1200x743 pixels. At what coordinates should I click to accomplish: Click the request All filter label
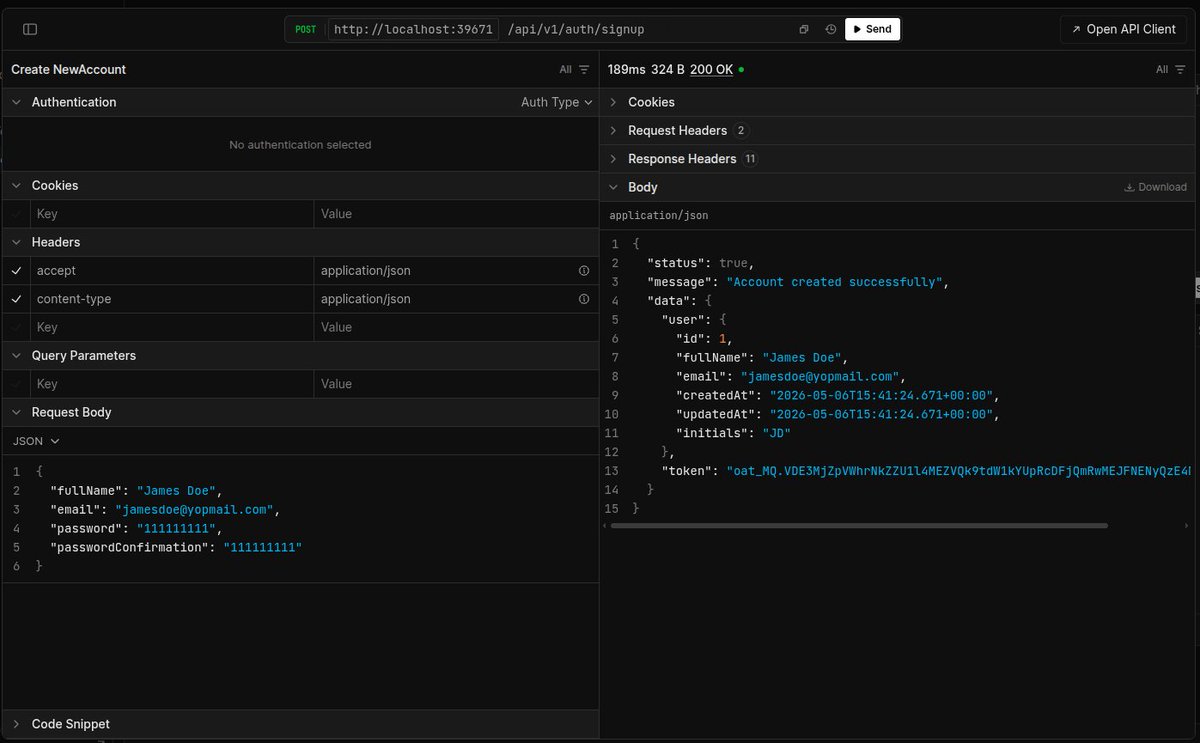[x=566, y=70]
